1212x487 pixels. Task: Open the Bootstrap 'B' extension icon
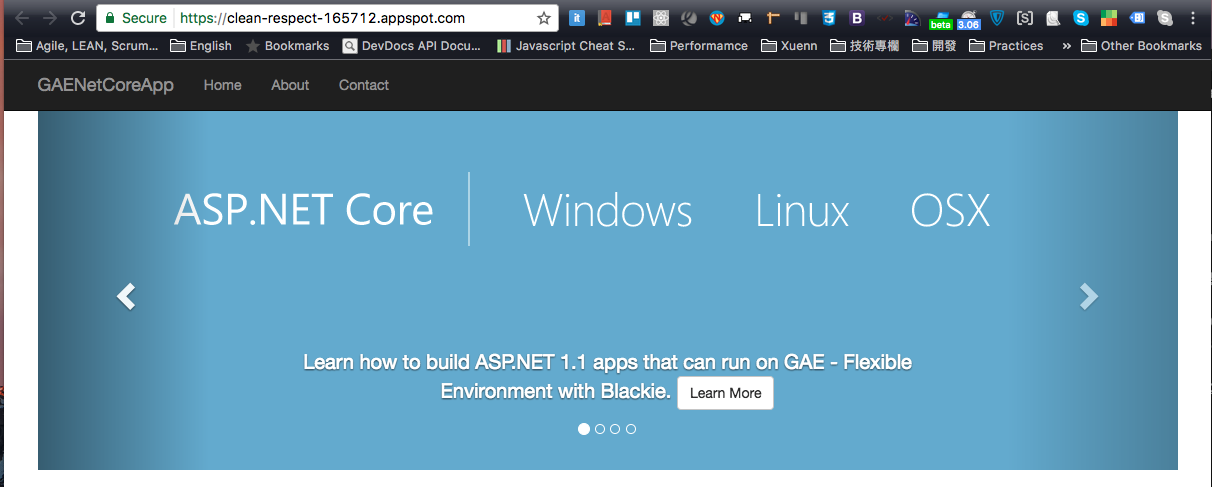tap(857, 18)
